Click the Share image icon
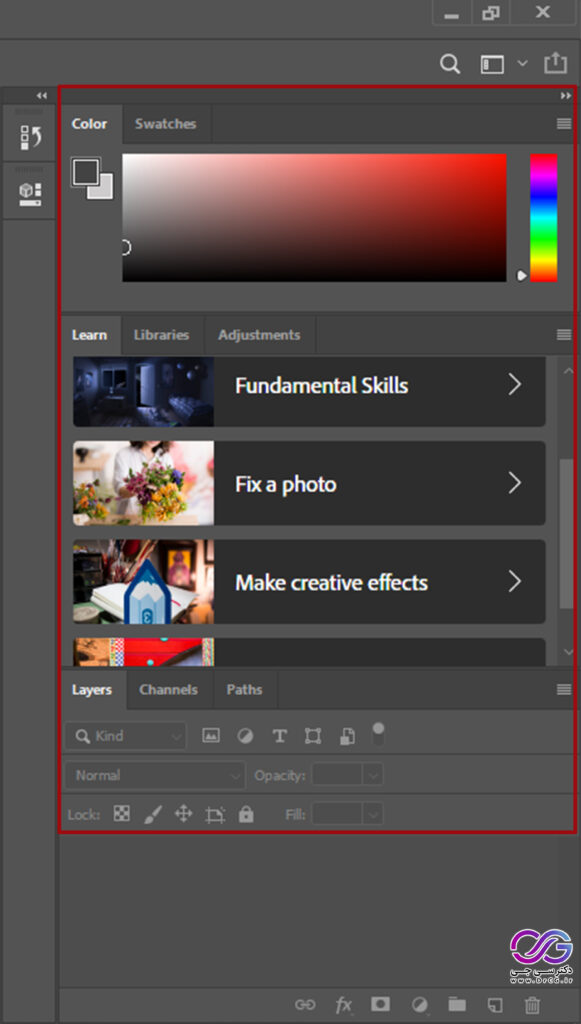Viewport: 581px width, 1024px height. (555, 63)
